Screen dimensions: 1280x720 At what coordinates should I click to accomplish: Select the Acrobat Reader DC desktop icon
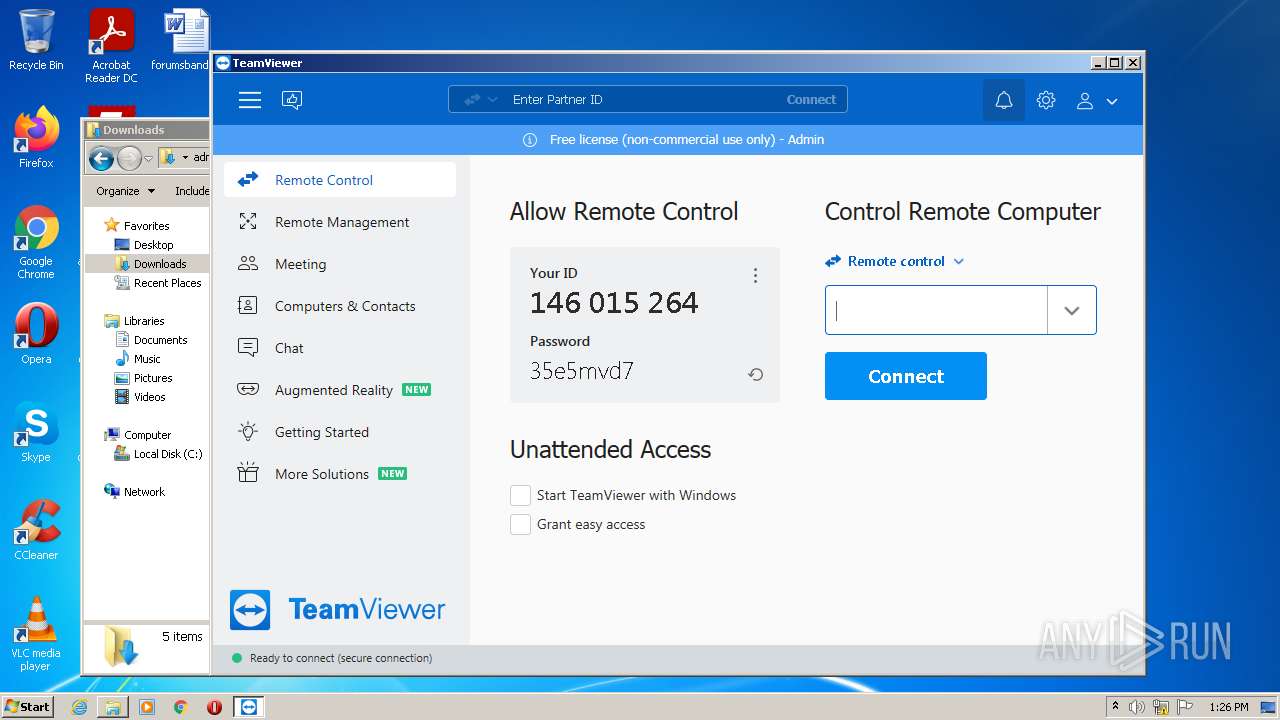click(x=111, y=46)
